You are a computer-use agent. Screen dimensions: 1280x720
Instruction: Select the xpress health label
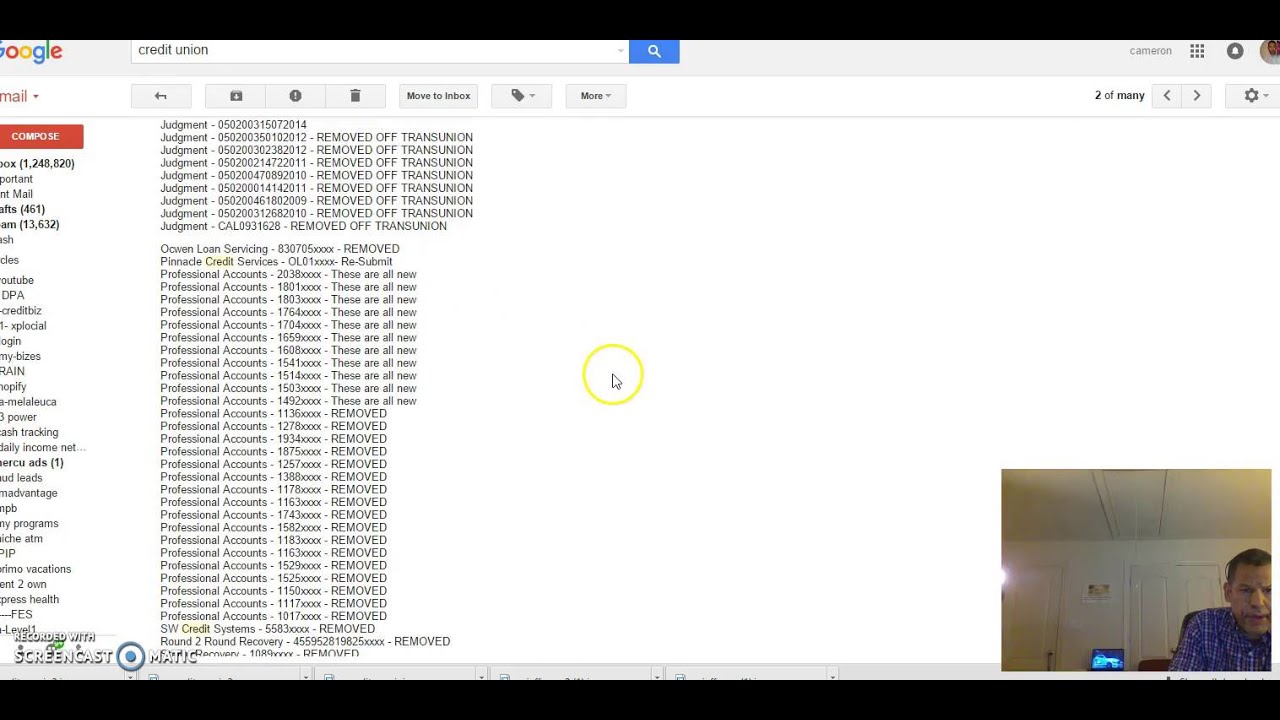click(29, 600)
